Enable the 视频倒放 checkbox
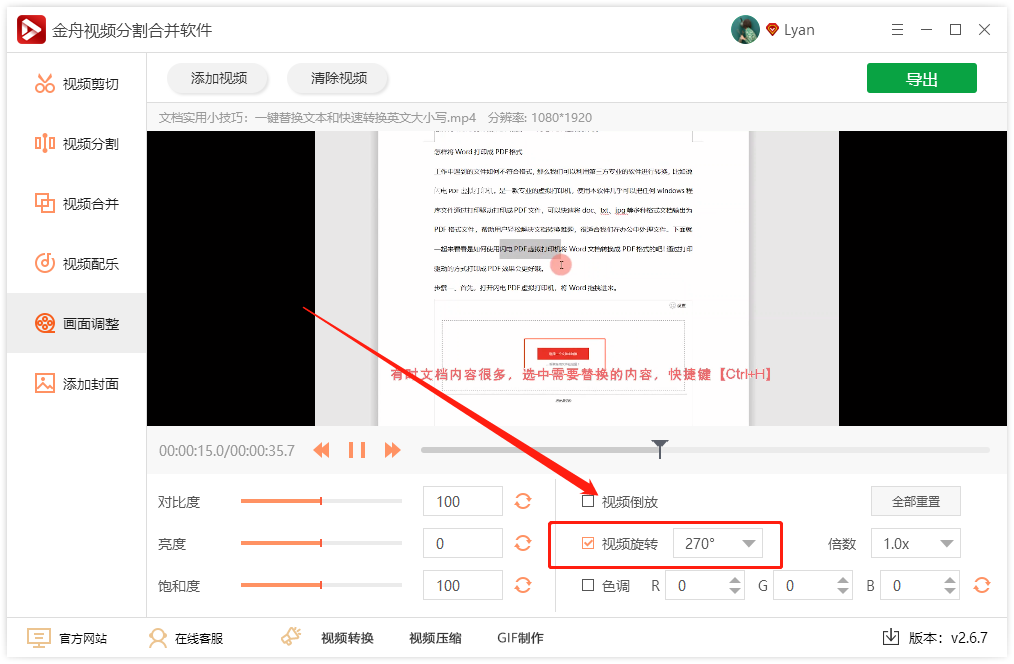The image size is (1014, 664). (x=588, y=501)
